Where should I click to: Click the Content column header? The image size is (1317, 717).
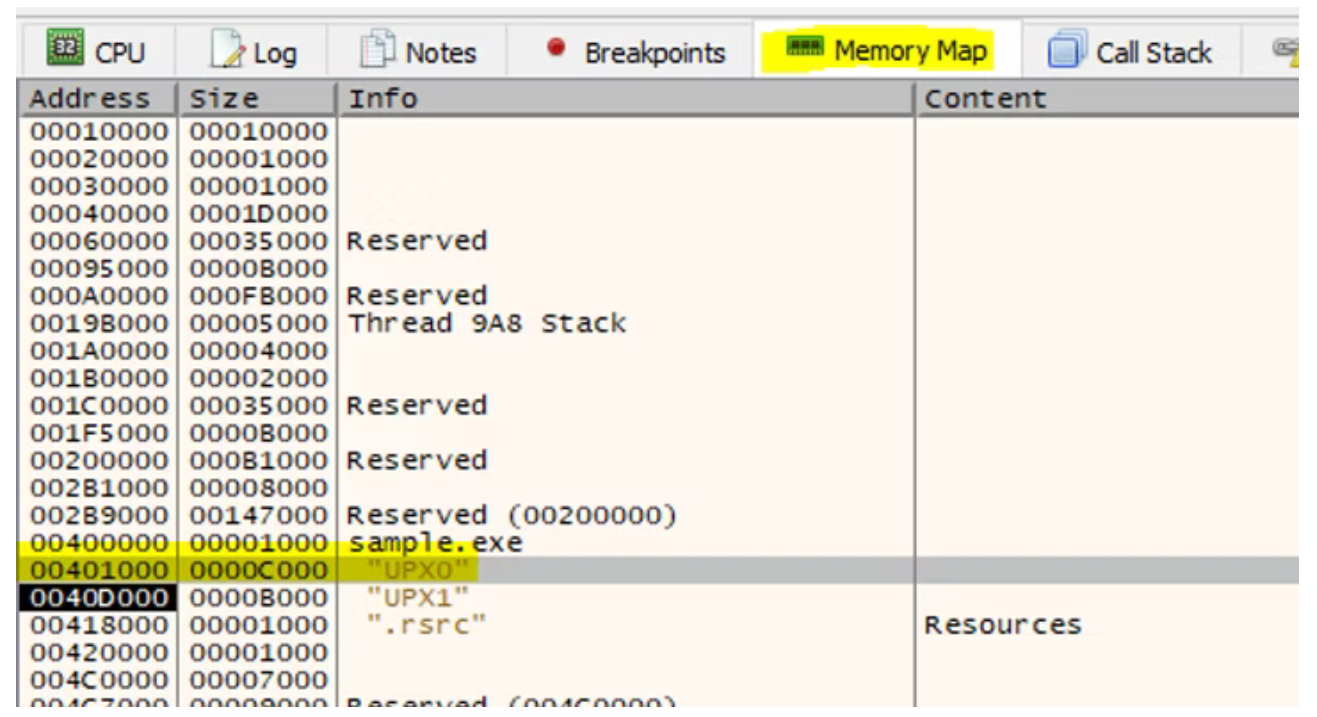[x=985, y=99]
